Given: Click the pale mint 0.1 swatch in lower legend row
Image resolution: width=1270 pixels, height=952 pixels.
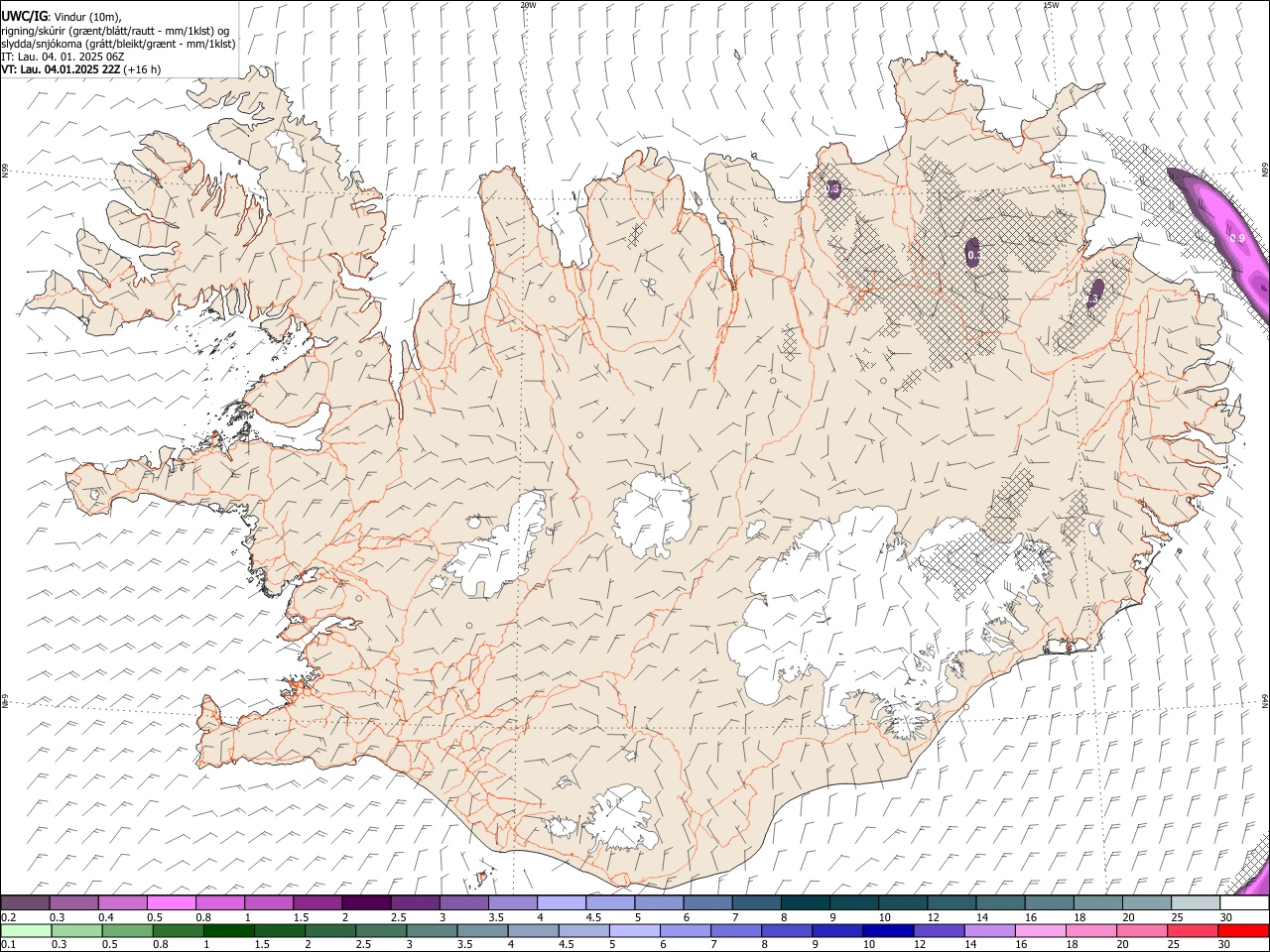Looking at the screenshot, I should point(26,930).
